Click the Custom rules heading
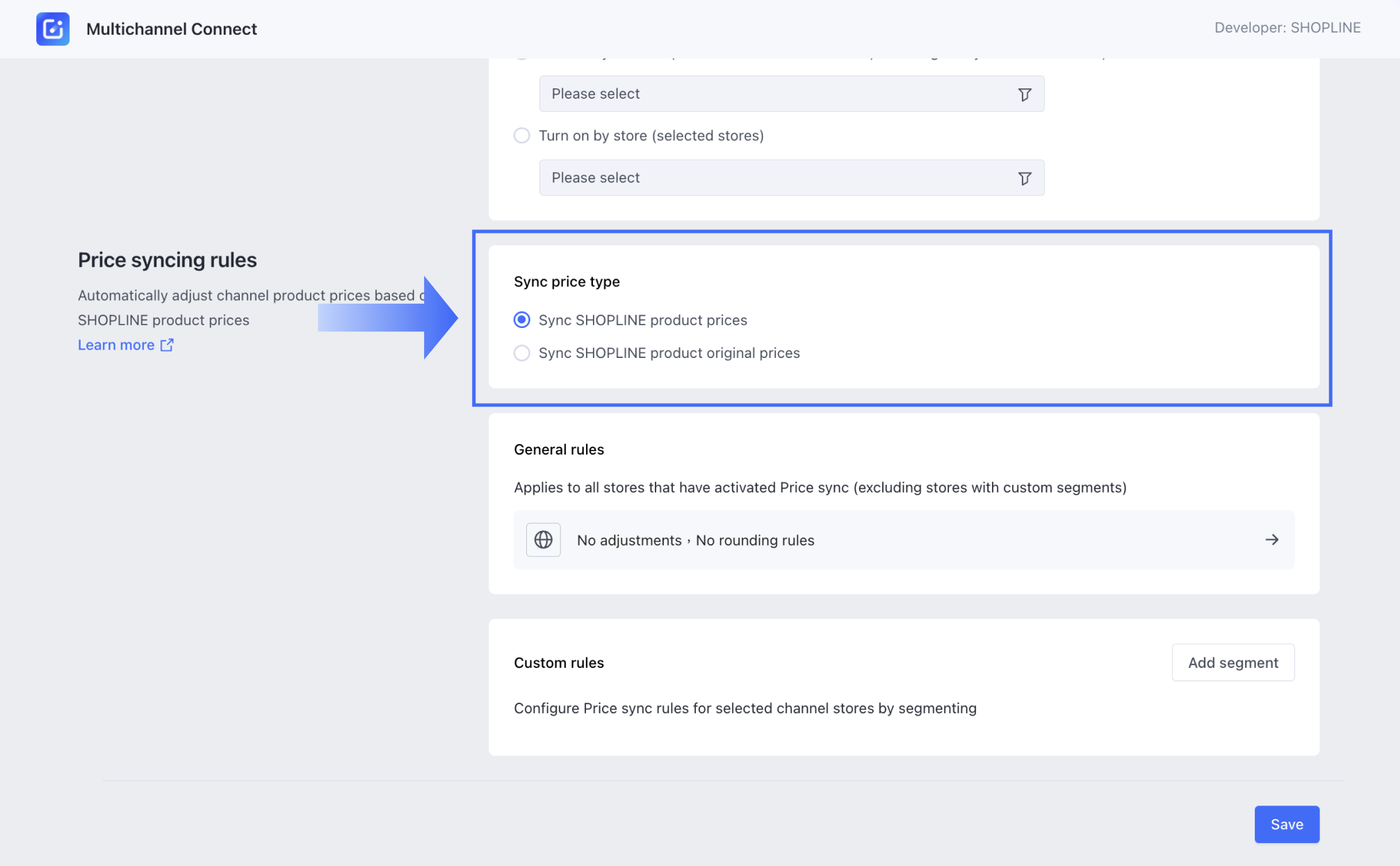The width and height of the screenshot is (1400, 866). coord(559,663)
